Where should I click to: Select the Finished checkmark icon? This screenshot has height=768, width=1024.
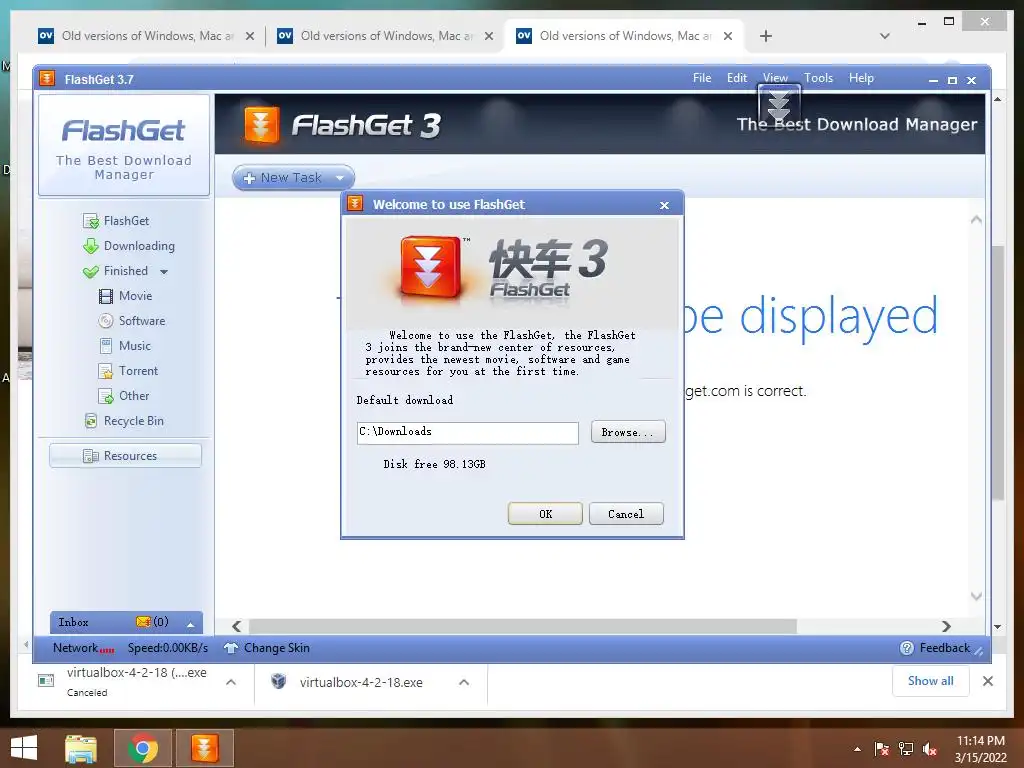click(91, 272)
